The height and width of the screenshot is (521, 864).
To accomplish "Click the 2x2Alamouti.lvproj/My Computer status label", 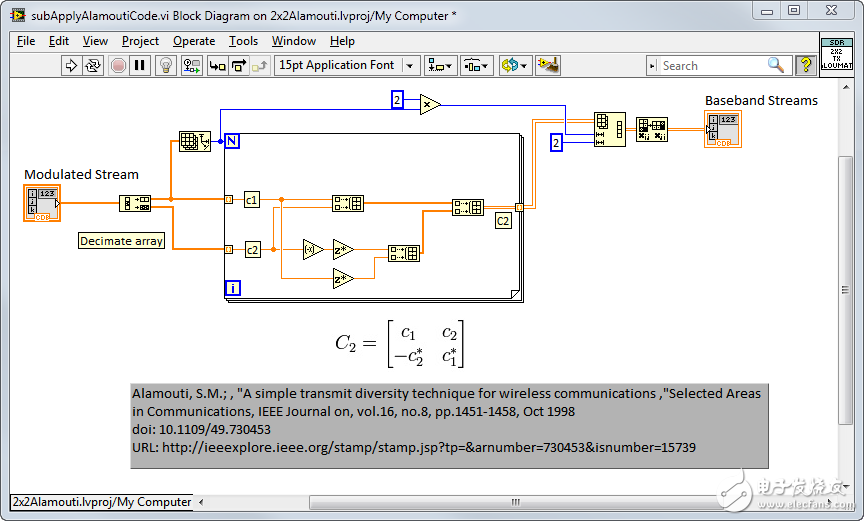I will 101,502.
